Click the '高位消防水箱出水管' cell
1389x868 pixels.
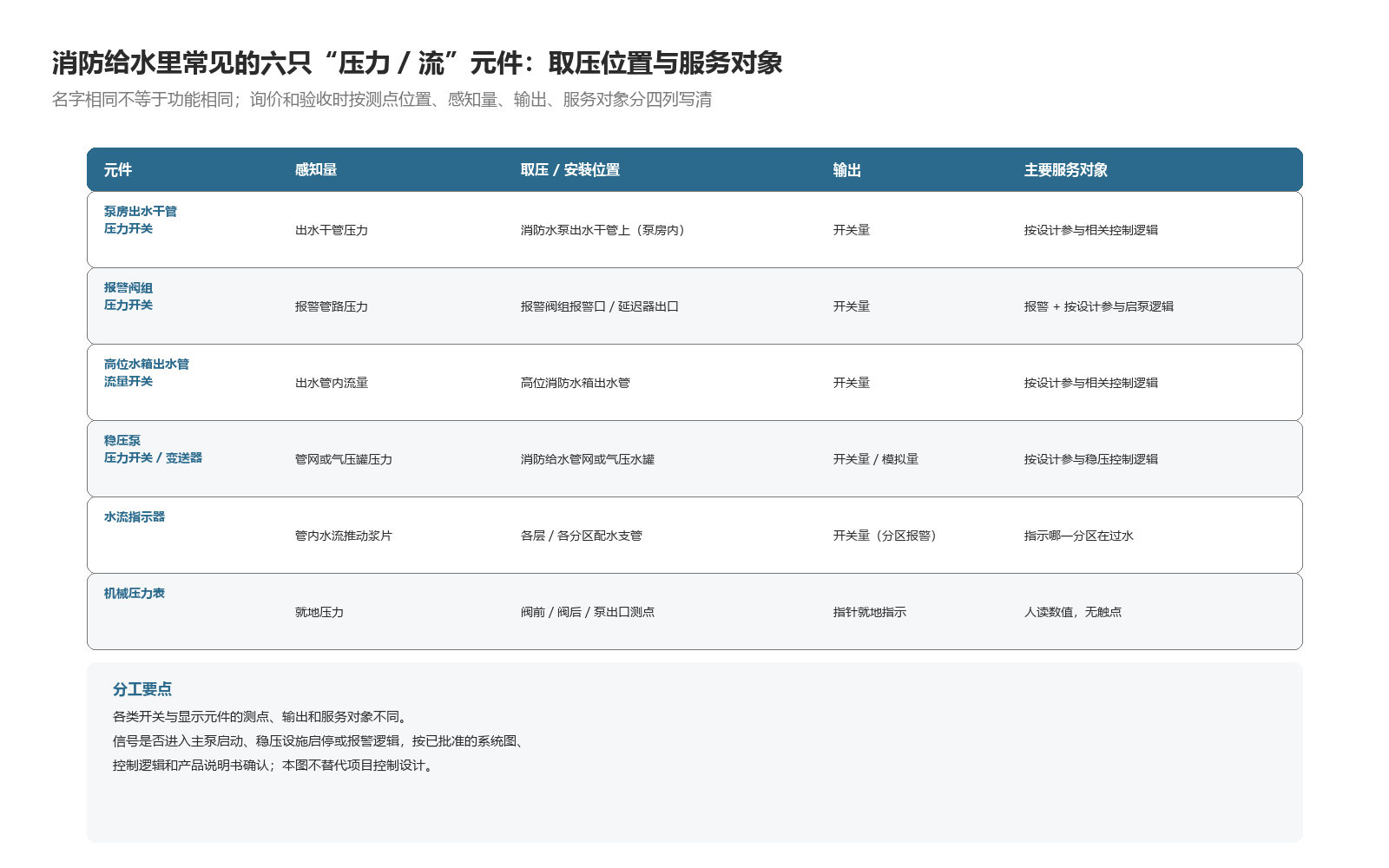point(576,383)
